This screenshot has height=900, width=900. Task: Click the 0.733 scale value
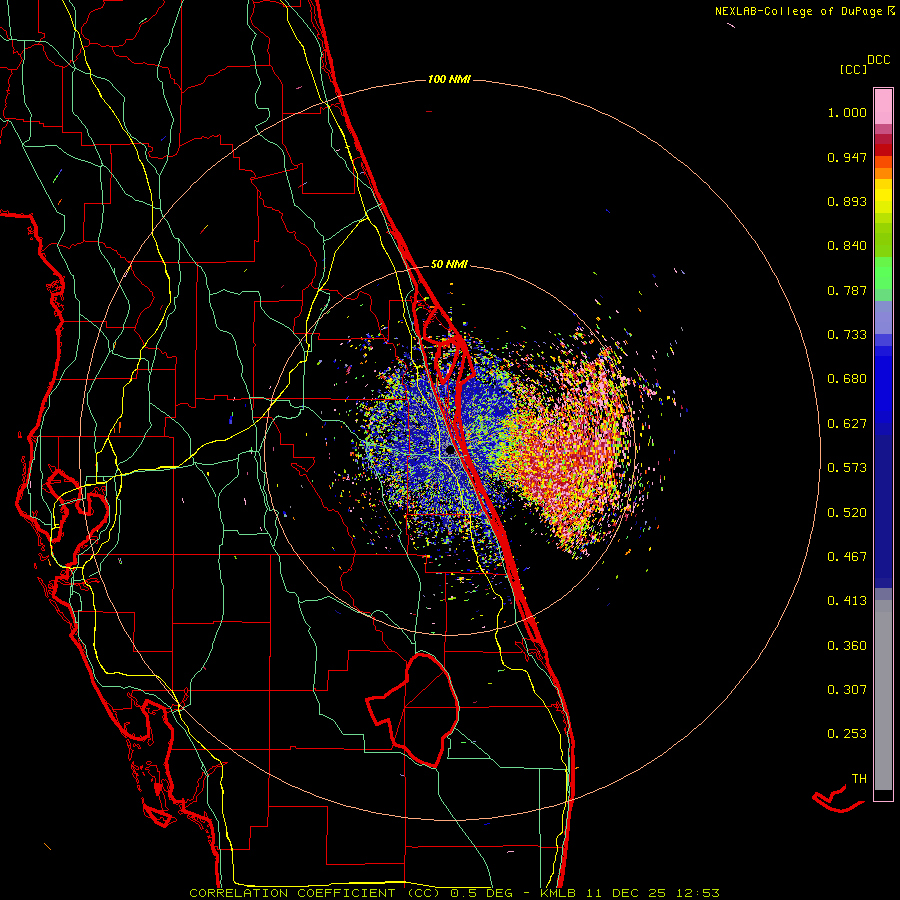[847, 335]
